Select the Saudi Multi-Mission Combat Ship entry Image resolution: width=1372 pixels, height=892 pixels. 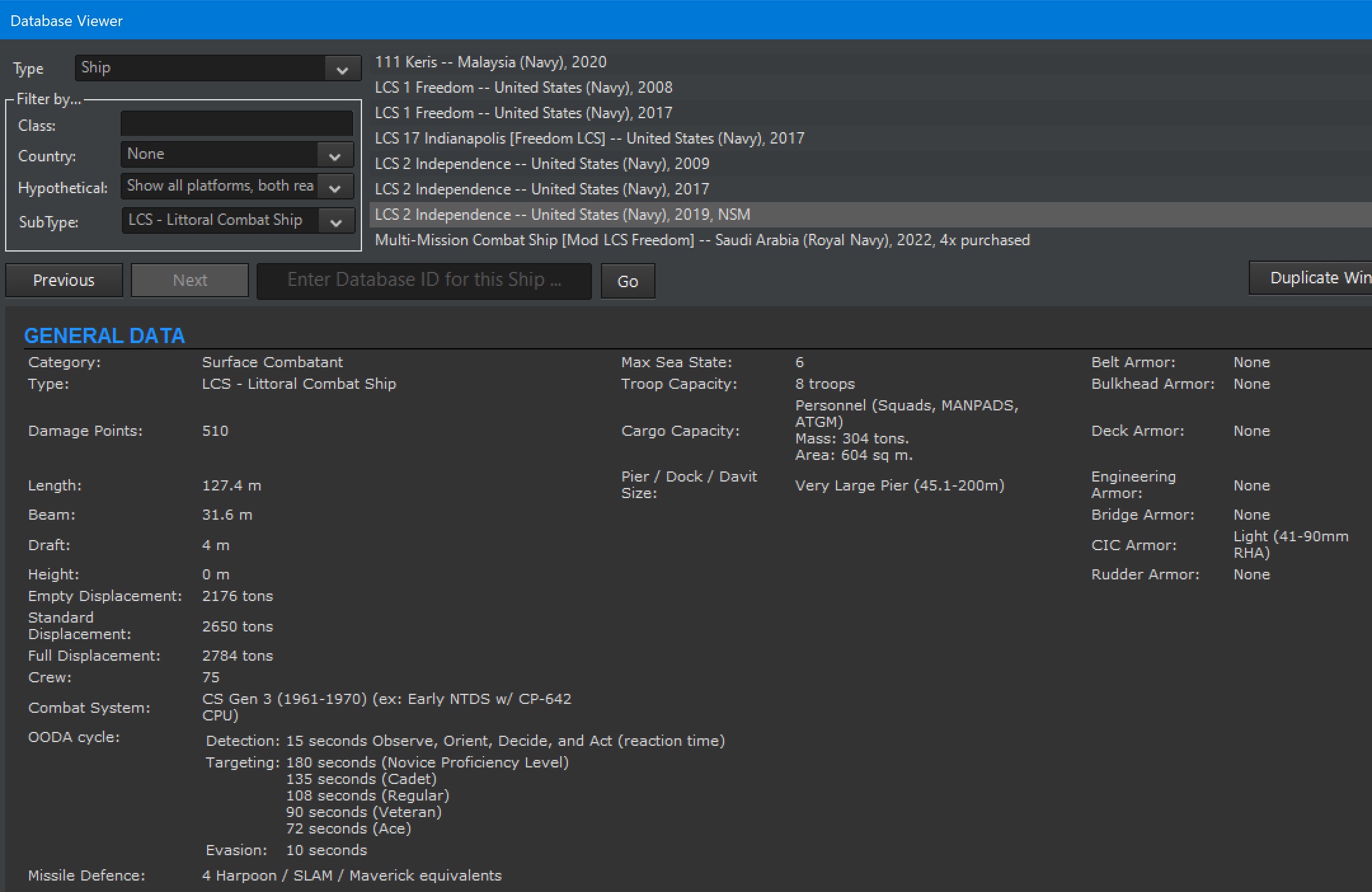[x=703, y=240]
